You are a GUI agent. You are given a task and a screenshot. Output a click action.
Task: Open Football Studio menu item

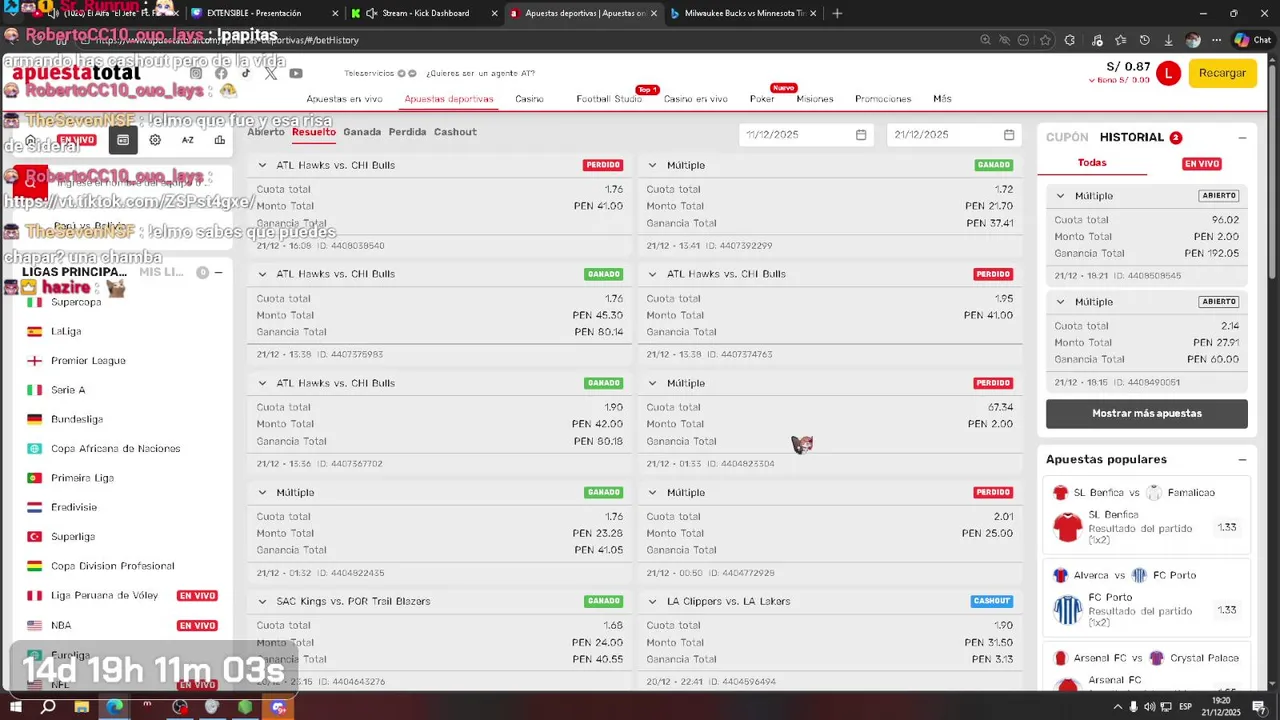(x=609, y=99)
